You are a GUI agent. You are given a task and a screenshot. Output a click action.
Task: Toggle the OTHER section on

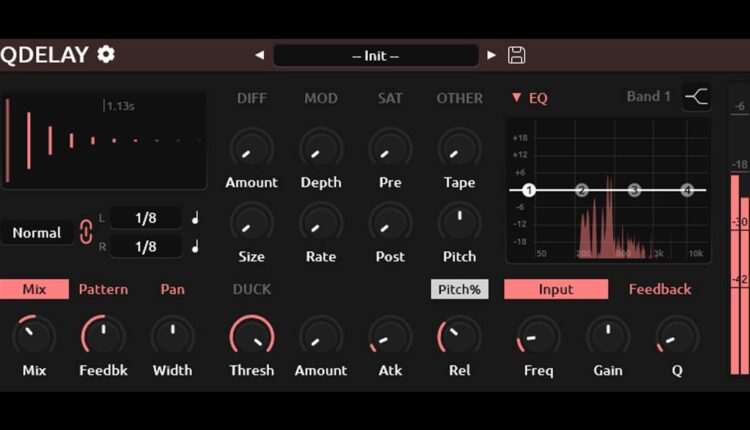click(x=459, y=98)
